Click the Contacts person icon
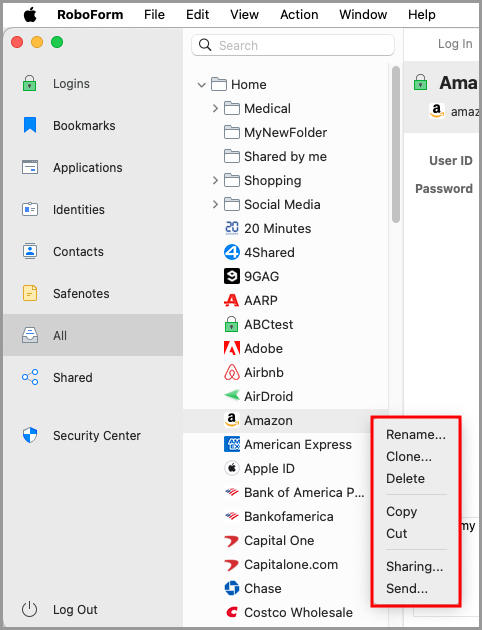This screenshot has height=630, width=482. pyautogui.click(x=30, y=252)
